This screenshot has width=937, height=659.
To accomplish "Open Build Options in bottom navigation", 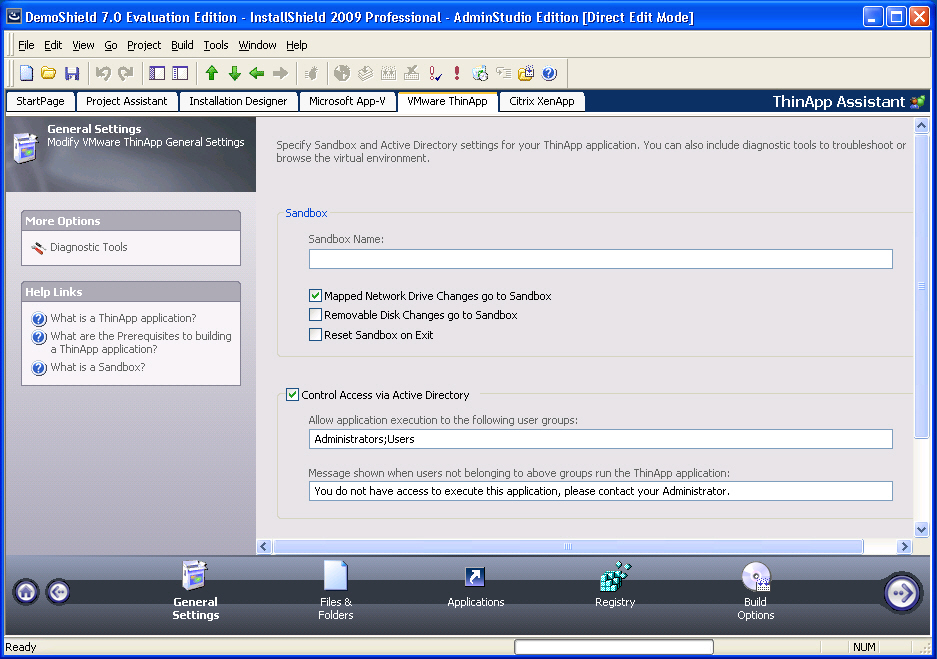I will coord(755,577).
